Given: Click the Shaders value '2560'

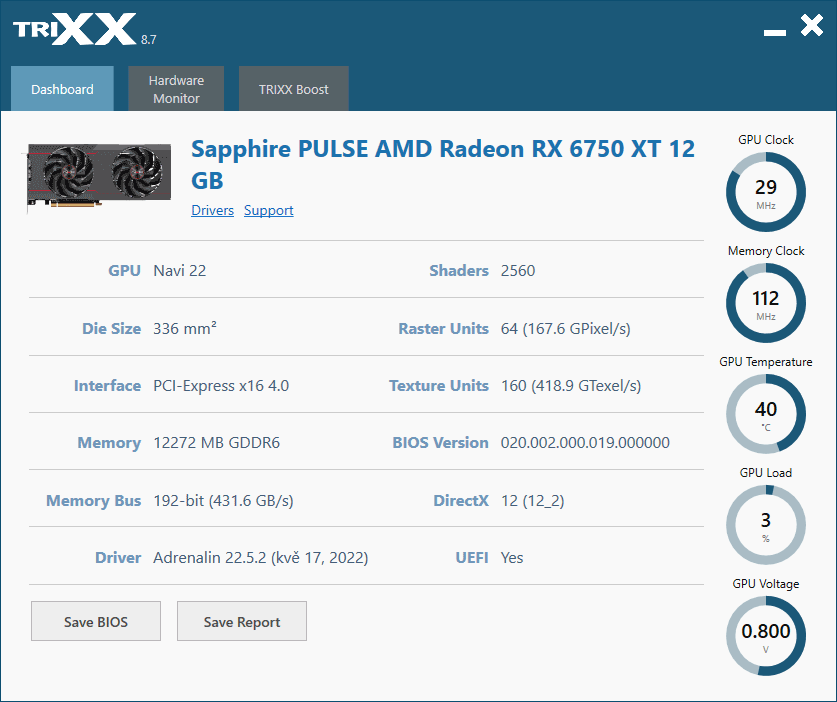Looking at the screenshot, I should [518, 271].
